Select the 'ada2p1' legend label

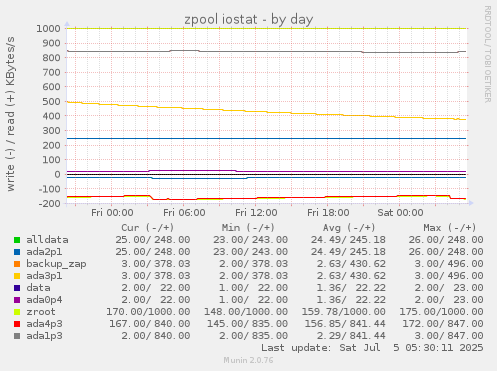coord(44,252)
